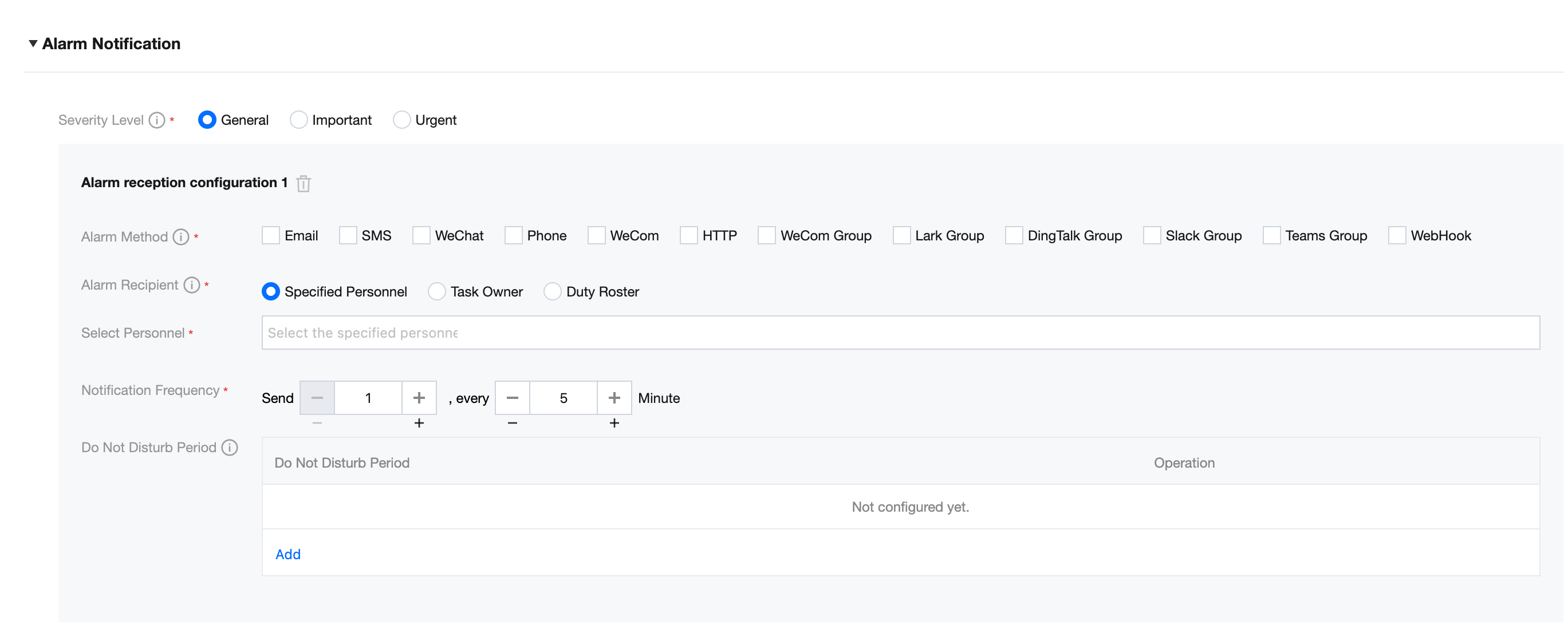
Task: Click Severity Level info icon
Action: click(x=157, y=120)
